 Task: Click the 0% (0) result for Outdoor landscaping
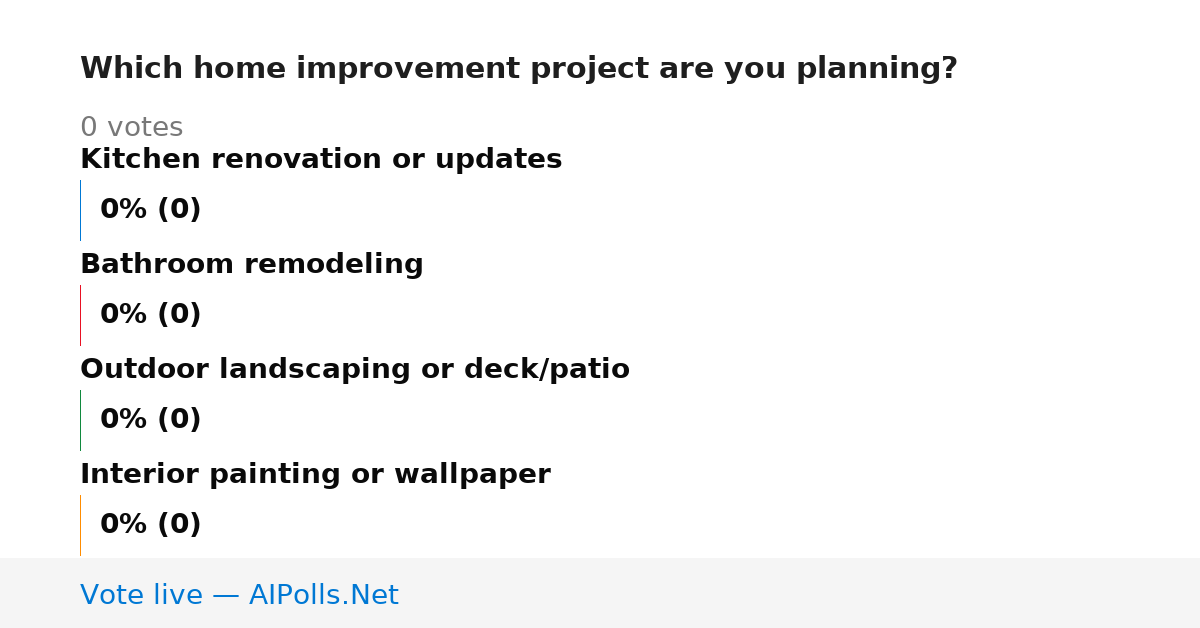[151, 420]
